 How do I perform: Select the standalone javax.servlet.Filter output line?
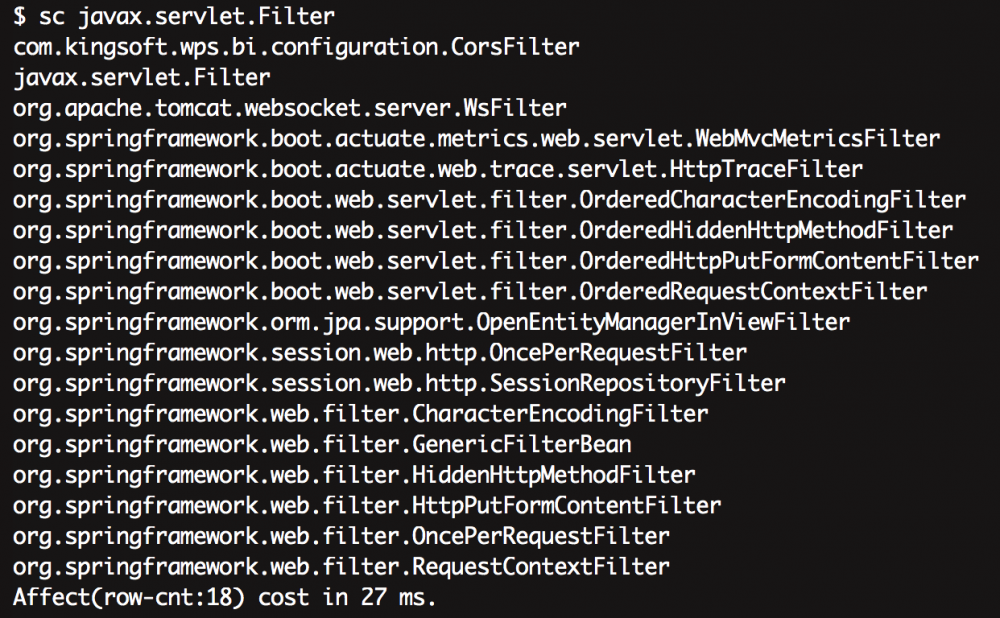[x=142, y=77]
